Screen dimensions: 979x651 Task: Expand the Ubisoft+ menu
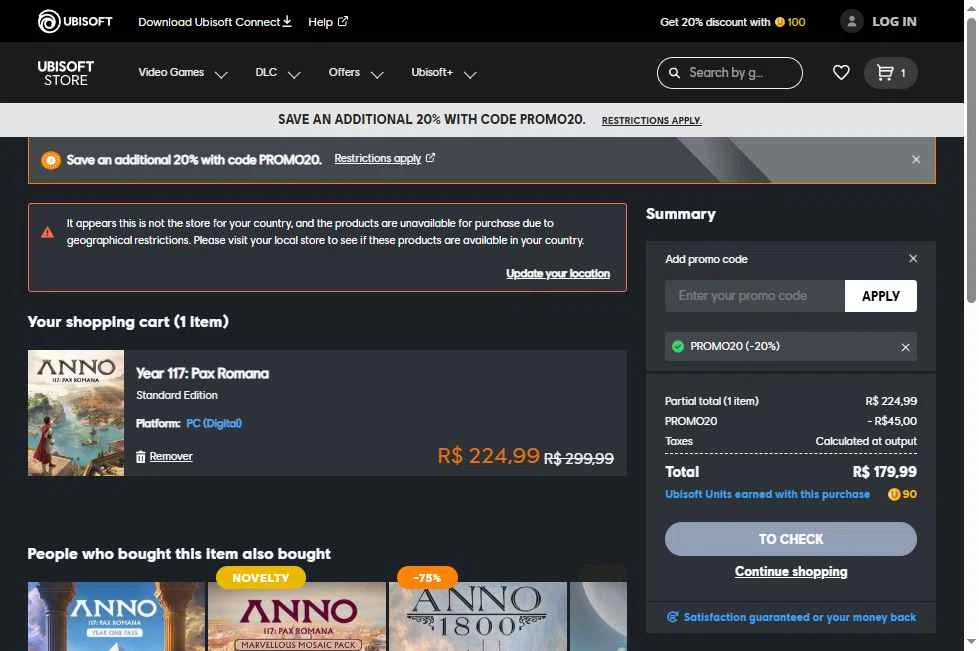[x=444, y=73]
